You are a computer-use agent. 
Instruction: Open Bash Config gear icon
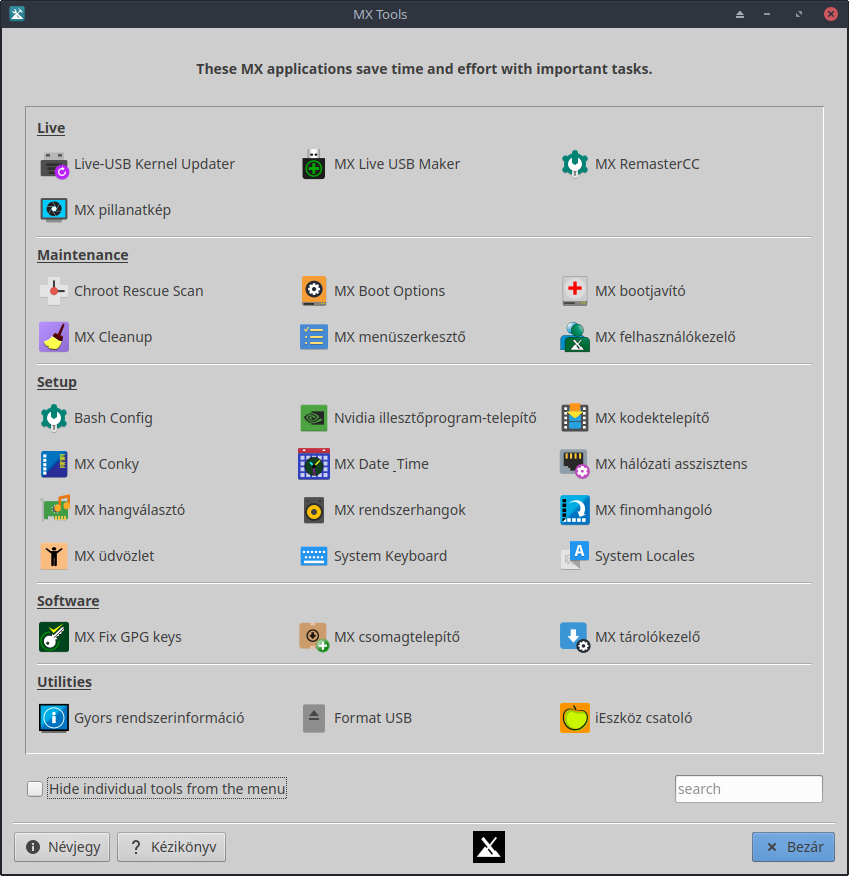tap(54, 418)
